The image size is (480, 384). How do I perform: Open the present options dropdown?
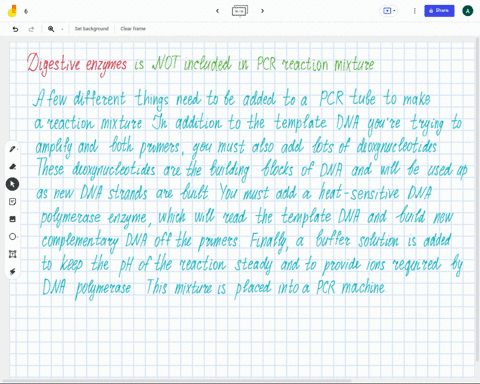click(389, 11)
